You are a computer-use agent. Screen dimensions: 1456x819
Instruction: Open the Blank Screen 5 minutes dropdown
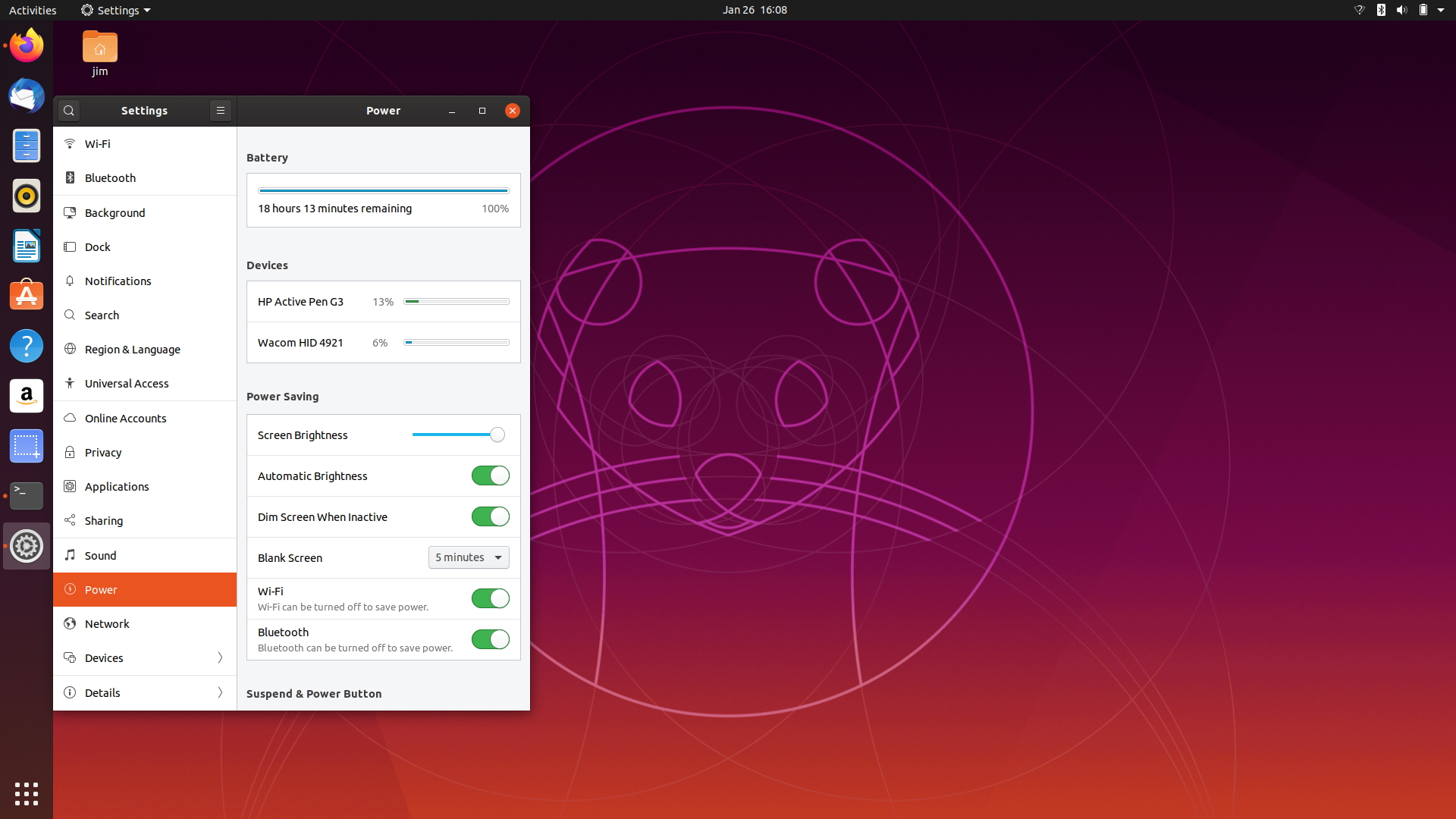469,557
